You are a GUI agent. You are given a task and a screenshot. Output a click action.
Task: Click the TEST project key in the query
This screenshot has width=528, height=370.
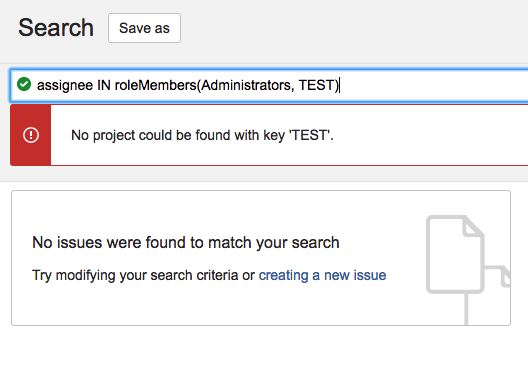[316, 85]
